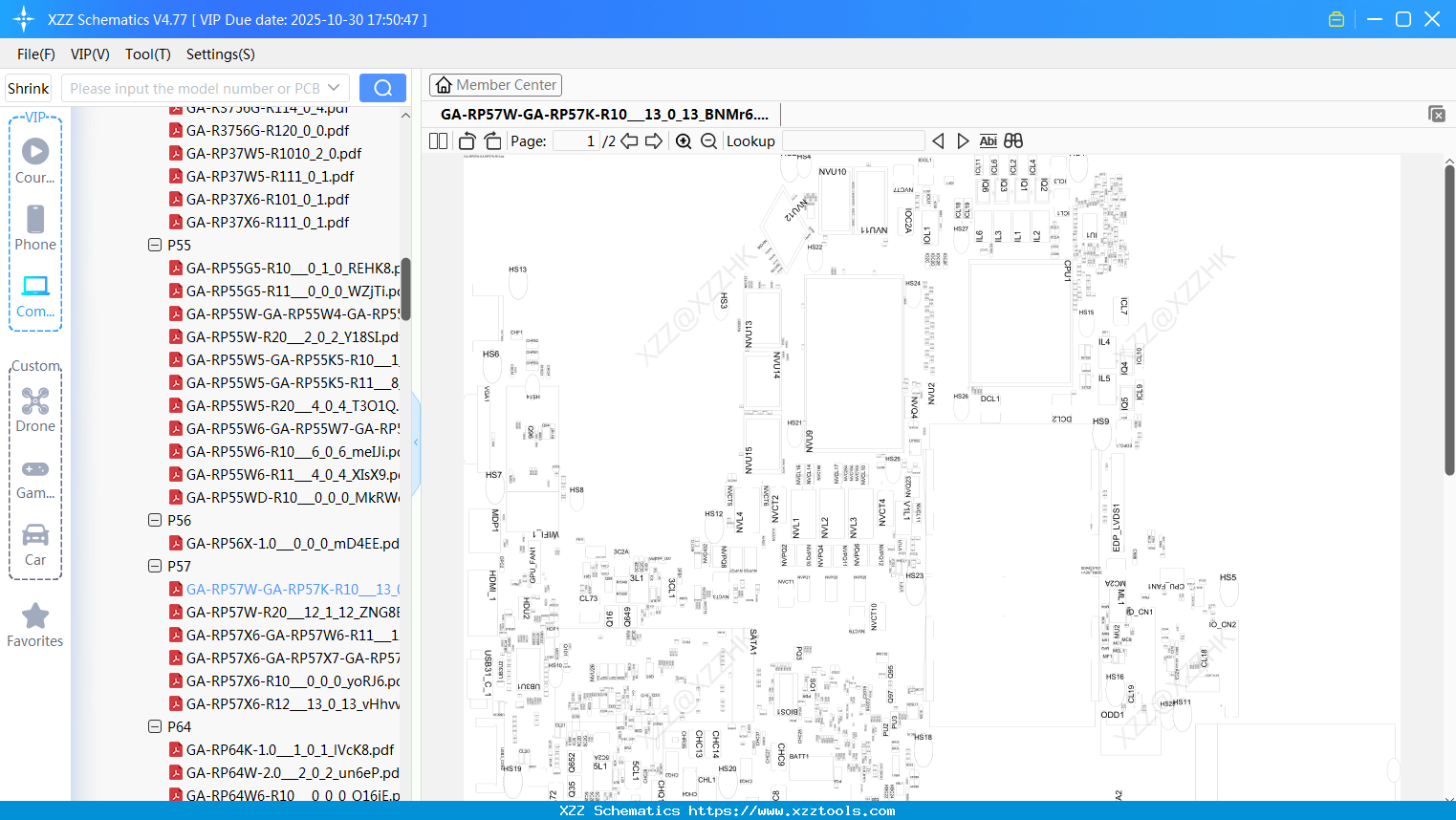Rotate the page counterclockwise
Screen dimensions: 1456x820
coord(467,140)
